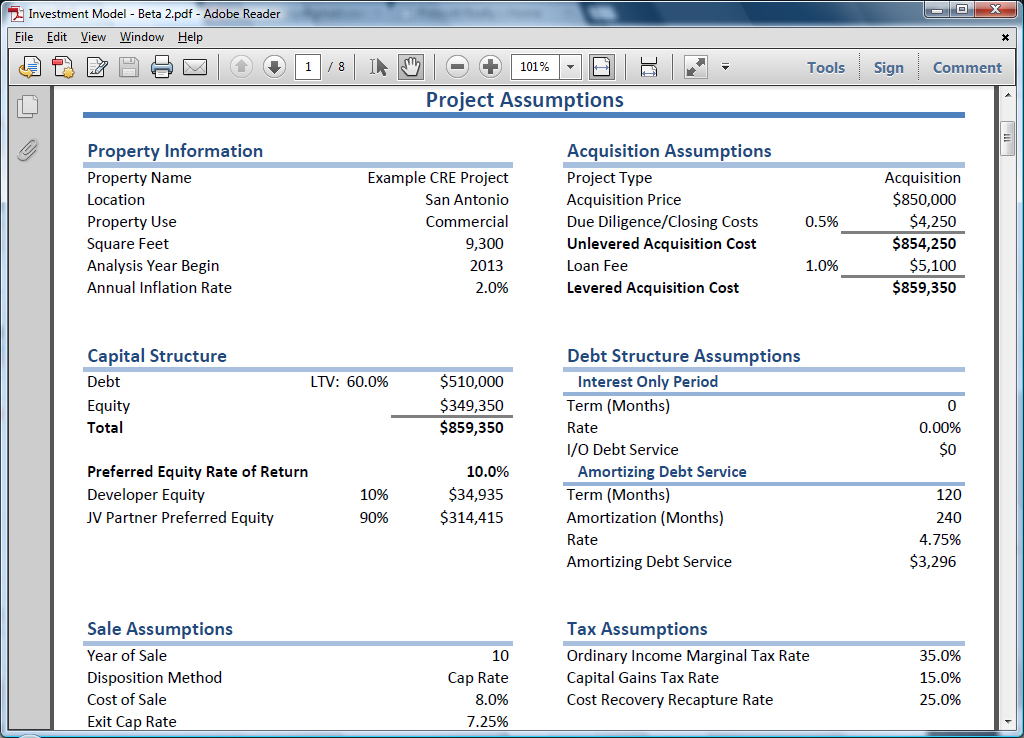Viewport: 1024px width, 738px height.
Task: Open the toolbar options dropdown arrow
Action: pos(725,67)
